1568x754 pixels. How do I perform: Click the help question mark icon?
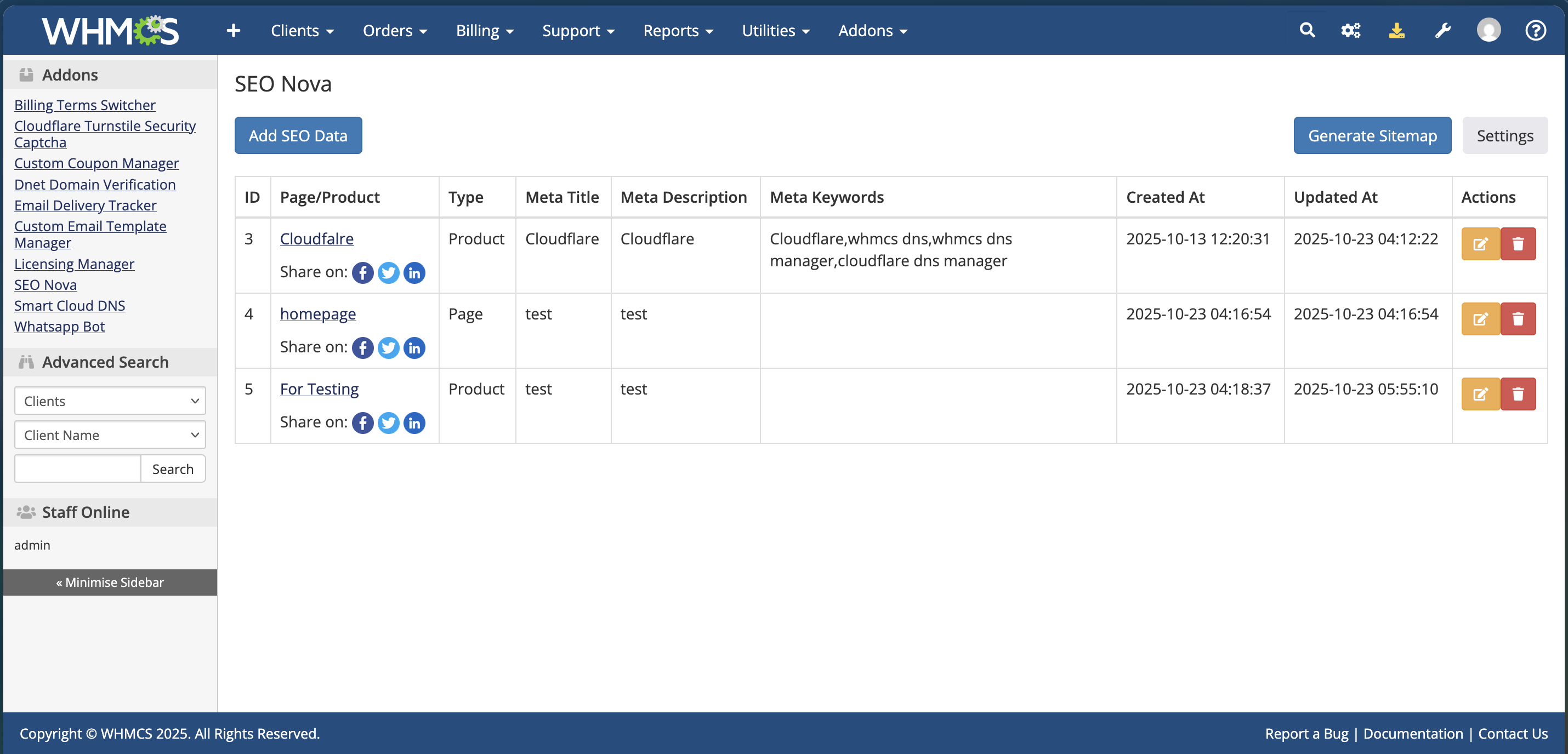tap(1535, 31)
